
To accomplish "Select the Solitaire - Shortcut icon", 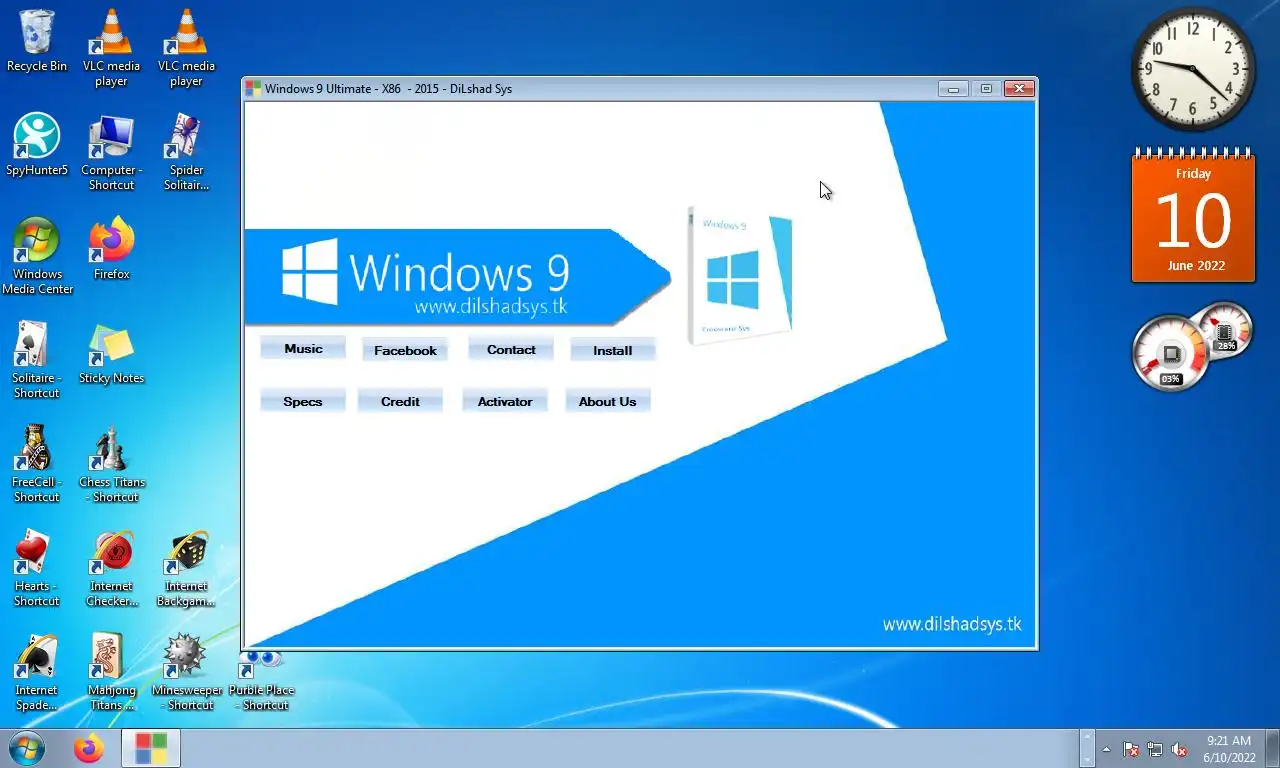I will click(x=37, y=360).
